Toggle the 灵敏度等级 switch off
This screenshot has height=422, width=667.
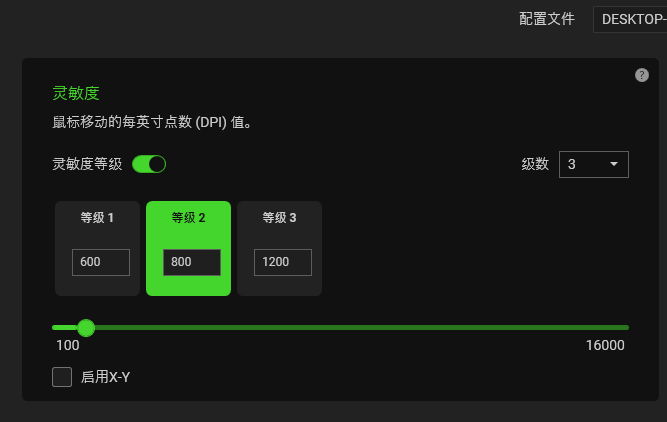click(149, 164)
